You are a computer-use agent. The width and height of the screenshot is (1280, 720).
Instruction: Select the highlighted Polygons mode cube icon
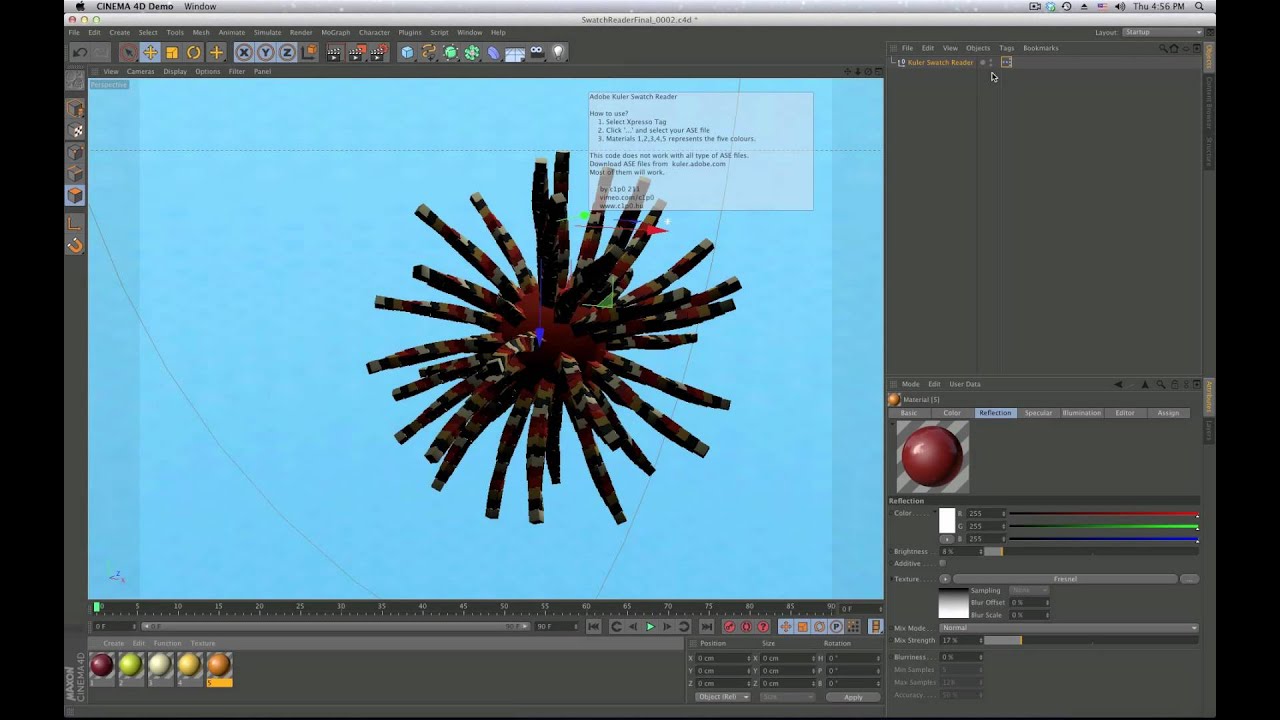[75, 195]
